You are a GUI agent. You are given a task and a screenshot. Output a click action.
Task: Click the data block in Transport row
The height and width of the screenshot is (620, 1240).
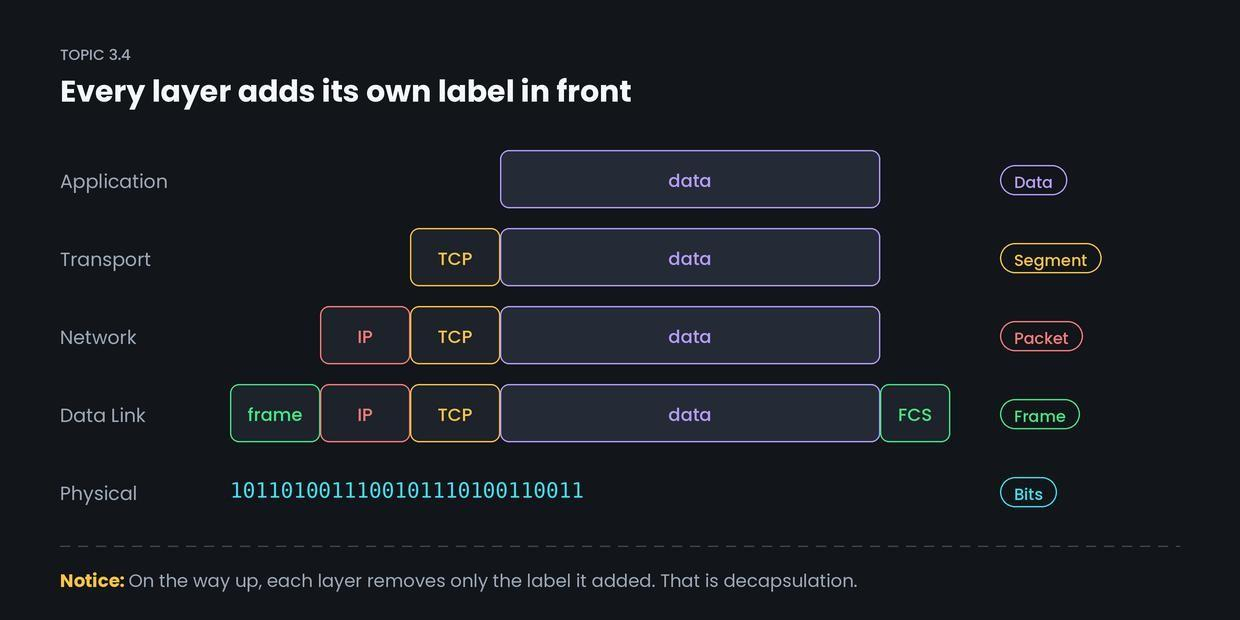click(690, 258)
